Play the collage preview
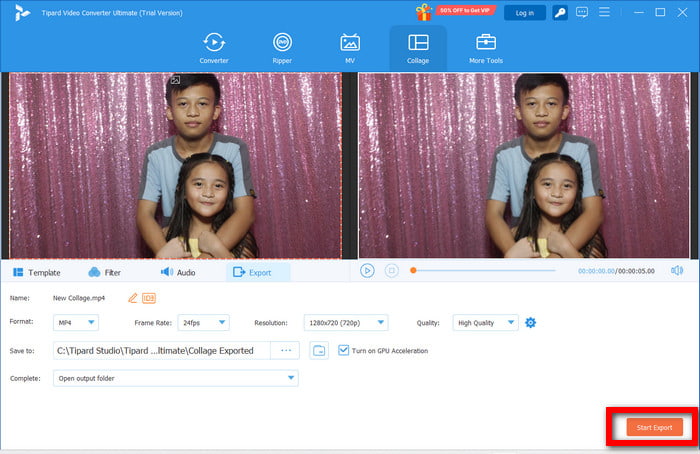This screenshot has width=700, height=454. click(x=367, y=270)
